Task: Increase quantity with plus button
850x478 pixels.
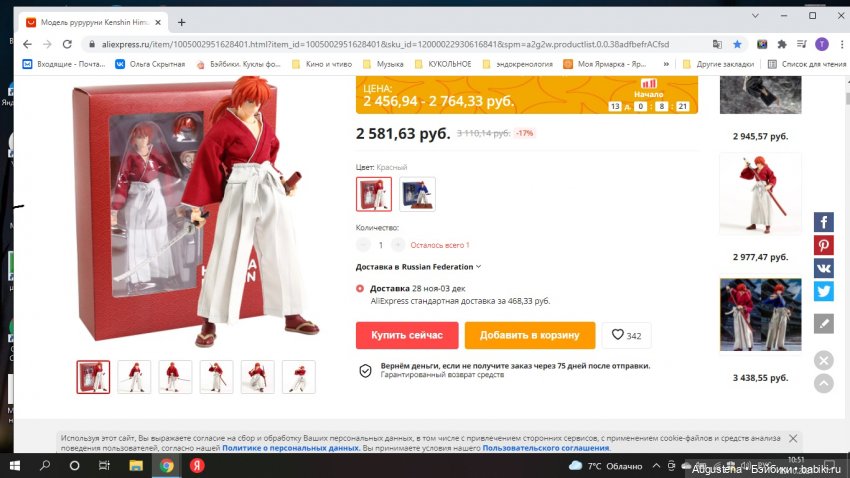Action: click(x=398, y=245)
